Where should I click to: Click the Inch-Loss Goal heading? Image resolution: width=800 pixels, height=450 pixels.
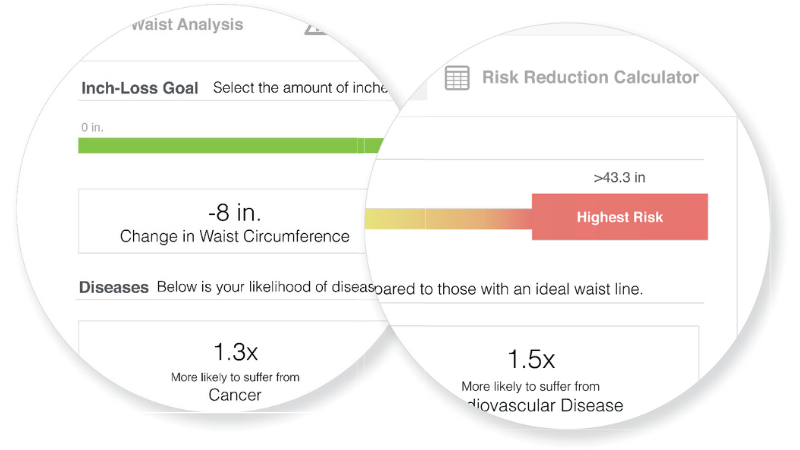pos(140,88)
